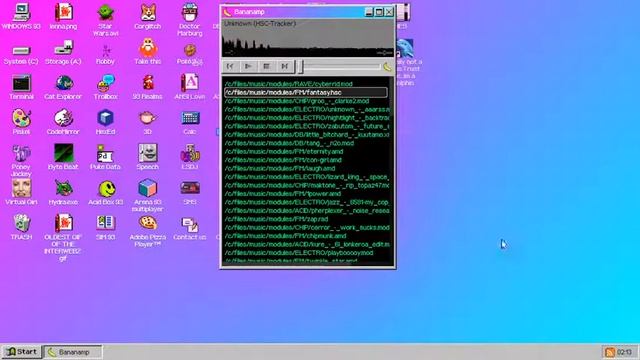Click the RSS feed tray icon
The height and width of the screenshot is (360, 640).
[609, 352]
